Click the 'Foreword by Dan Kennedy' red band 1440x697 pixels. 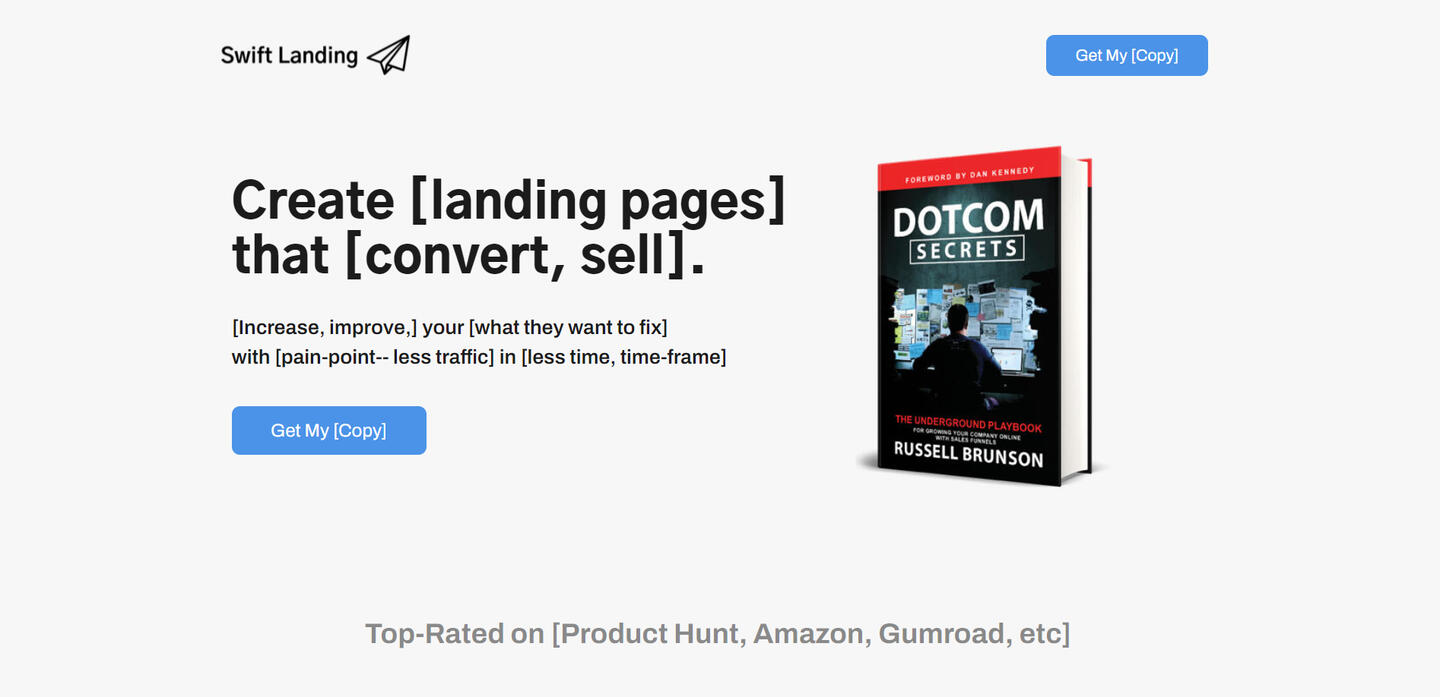(969, 172)
